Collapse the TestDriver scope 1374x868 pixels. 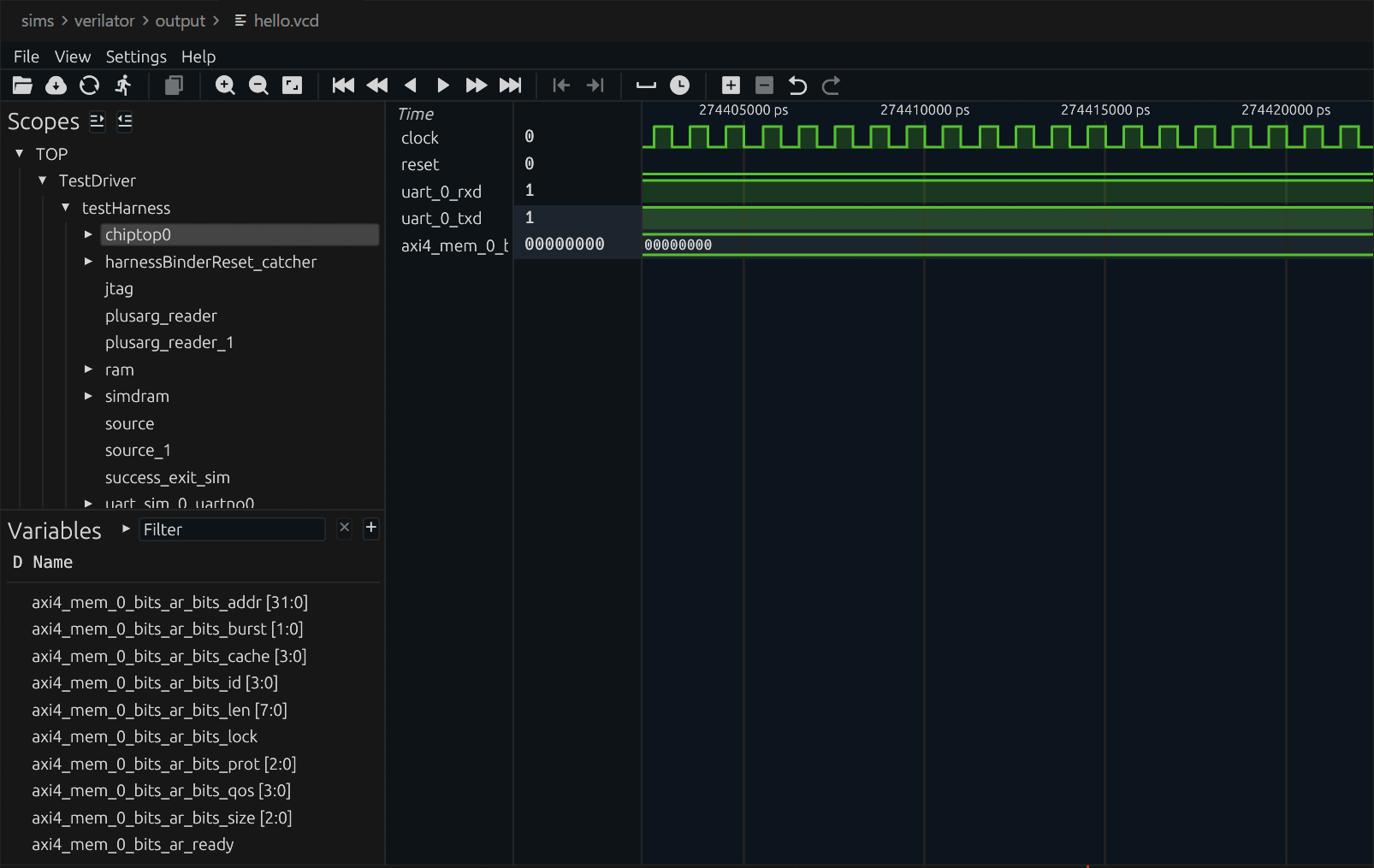point(42,180)
